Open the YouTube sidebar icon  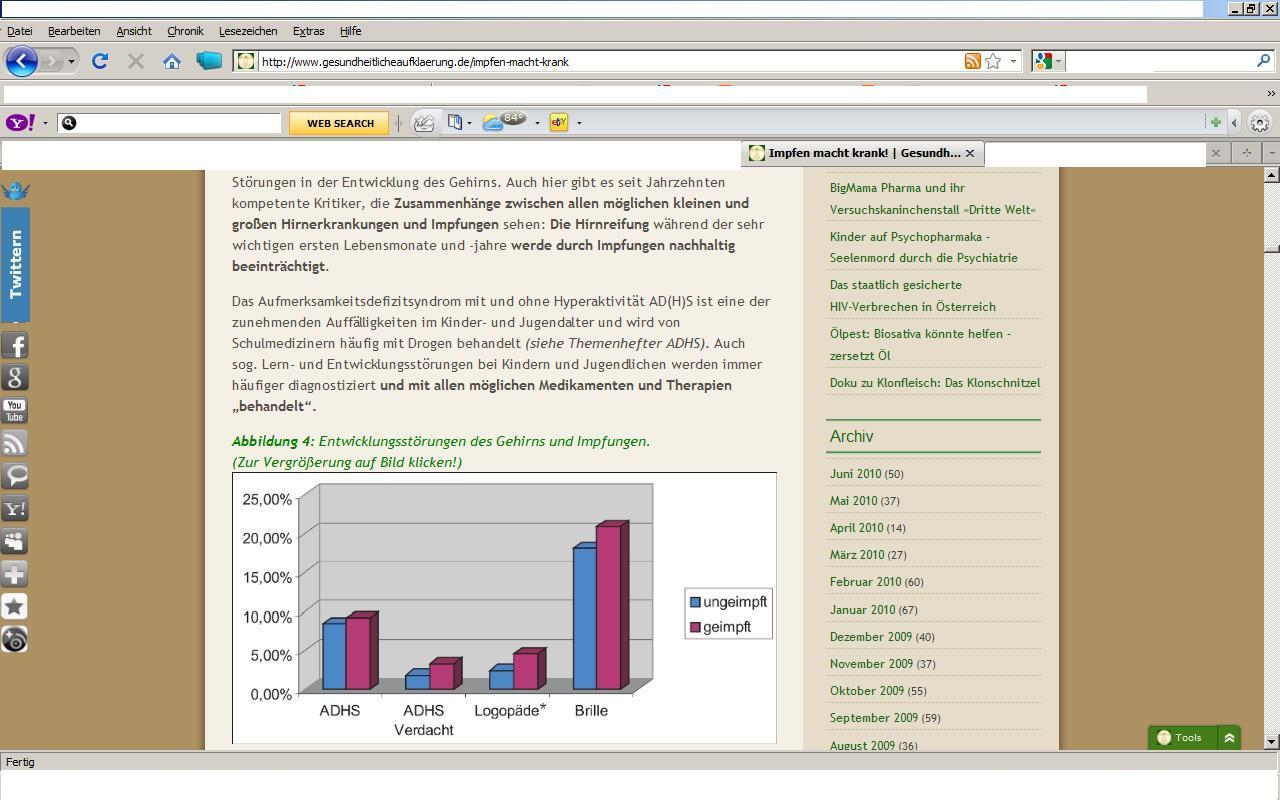click(x=15, y=410)
